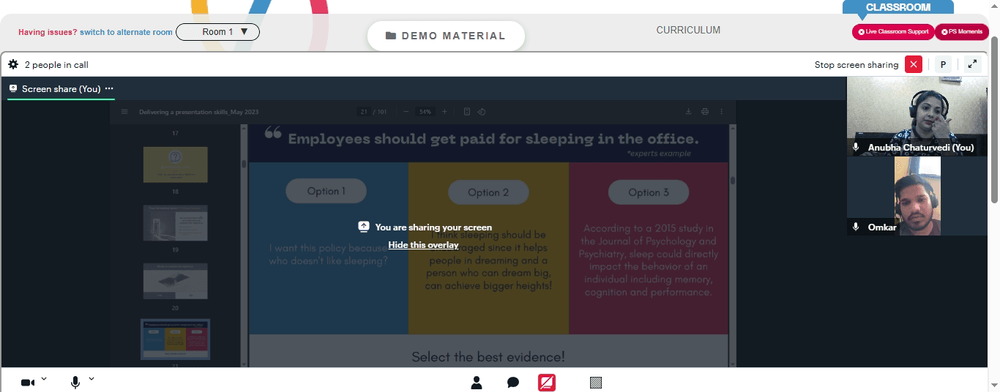Open the call settings gear
Image resolution: width=1000 pixels, height=392 pixels.
(13, 64)
